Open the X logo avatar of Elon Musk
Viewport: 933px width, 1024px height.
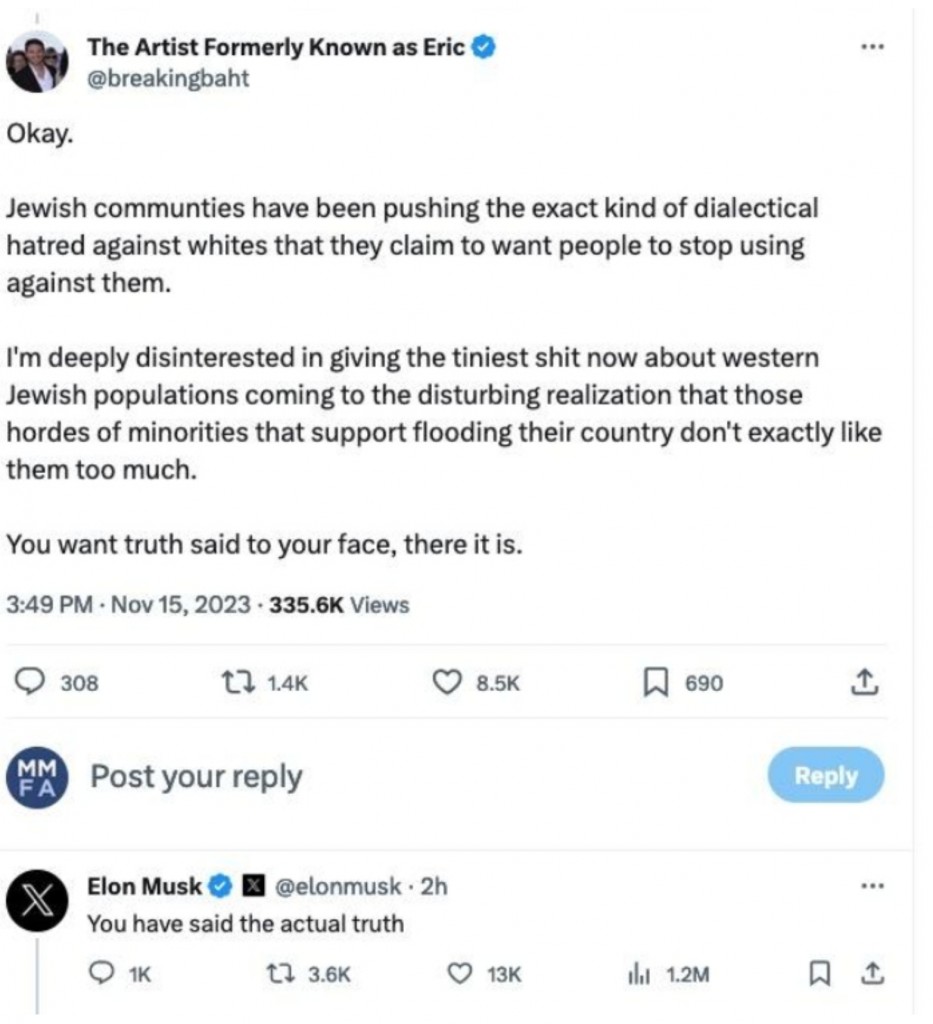pos(37,904)
